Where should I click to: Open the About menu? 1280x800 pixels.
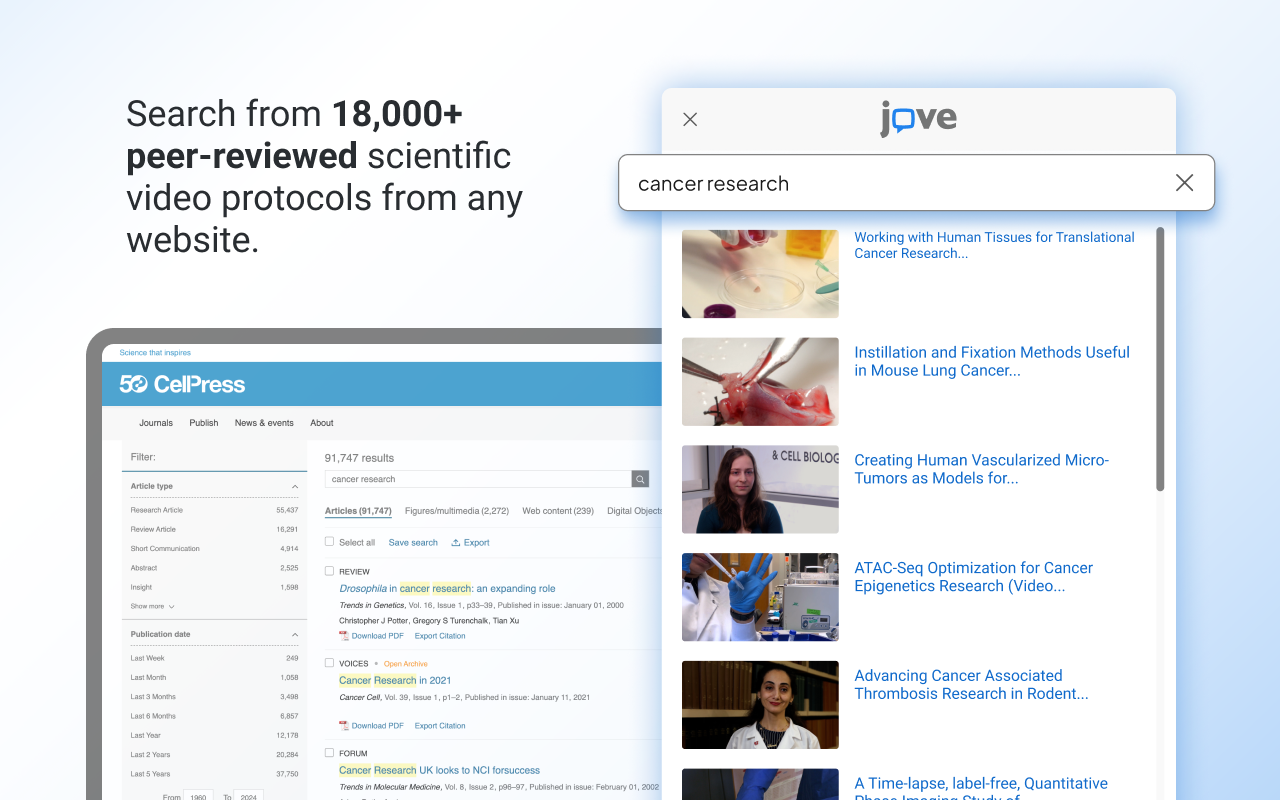point(322,423)
